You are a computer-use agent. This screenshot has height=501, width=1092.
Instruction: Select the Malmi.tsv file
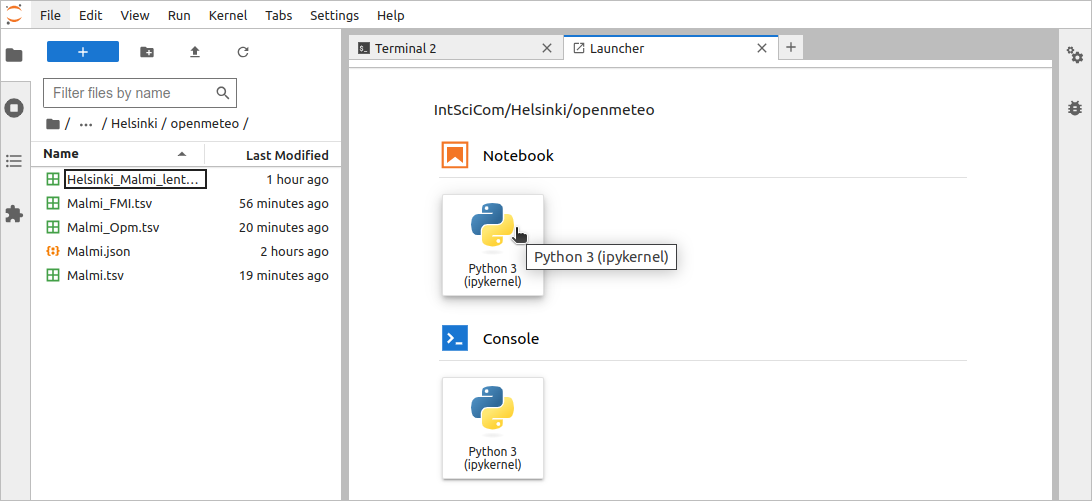(x=187, y=275)
